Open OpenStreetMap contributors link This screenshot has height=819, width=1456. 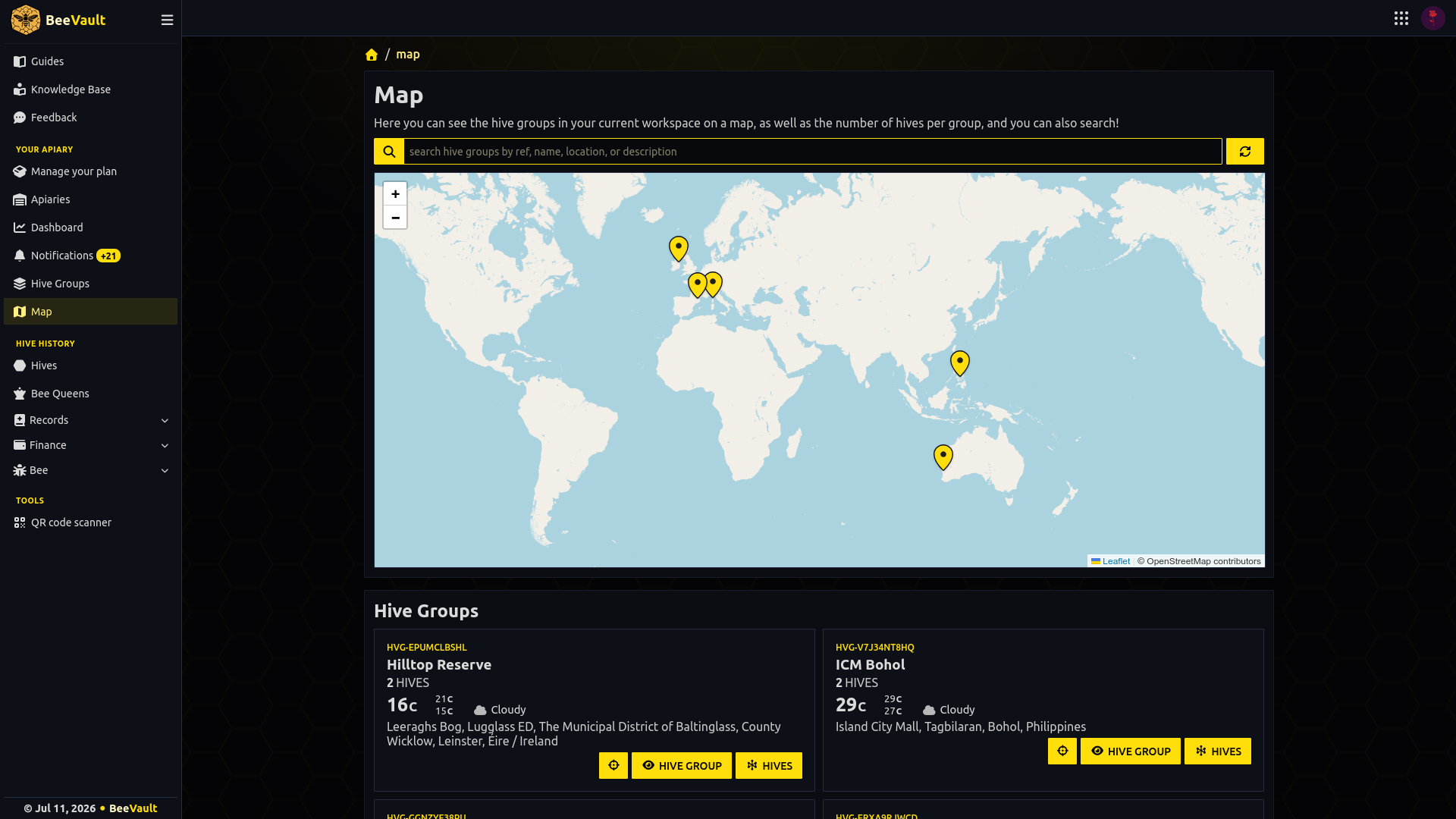coord(1203,561)
